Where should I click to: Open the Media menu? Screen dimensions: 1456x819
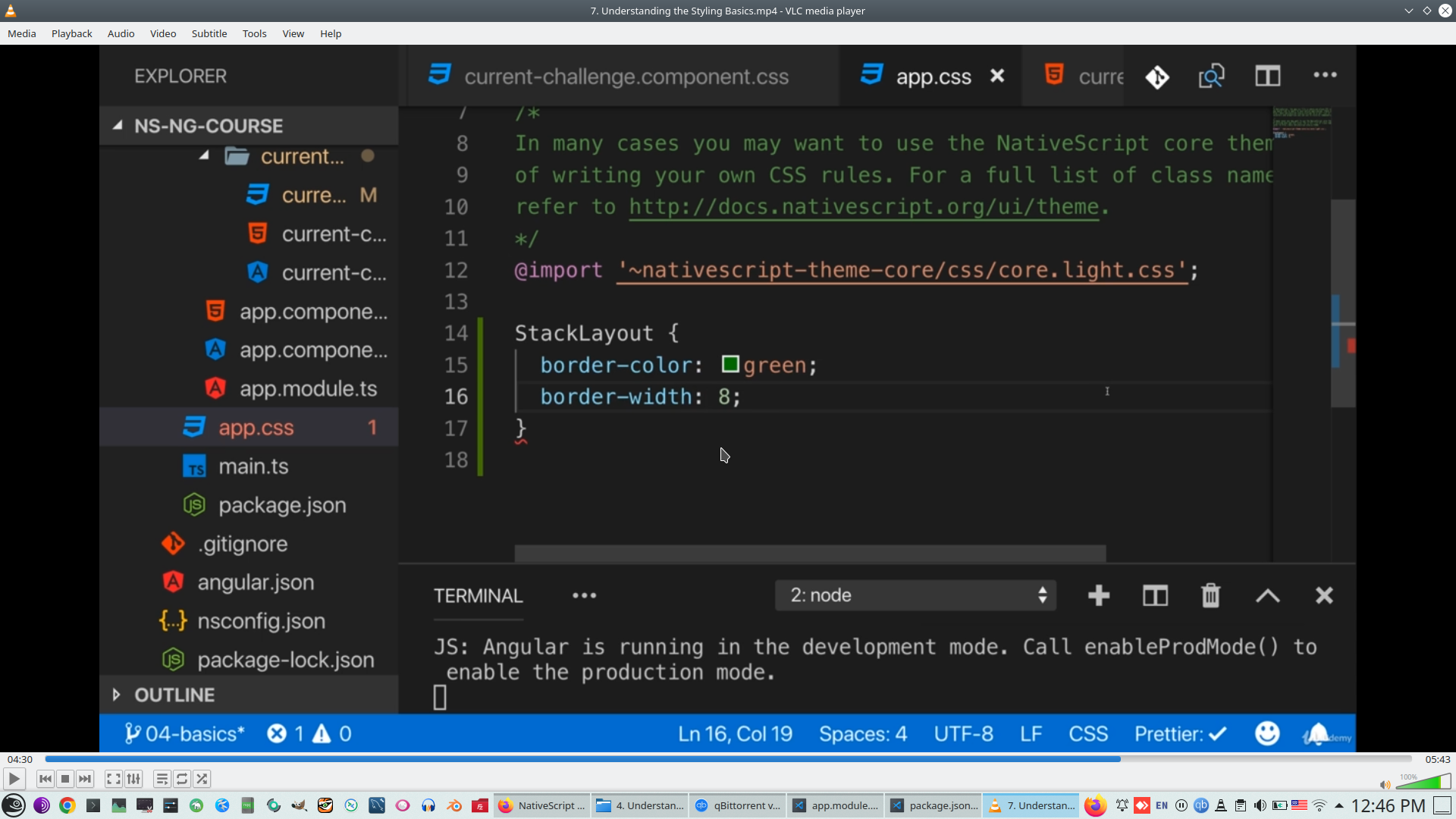[x=21, y=33]
